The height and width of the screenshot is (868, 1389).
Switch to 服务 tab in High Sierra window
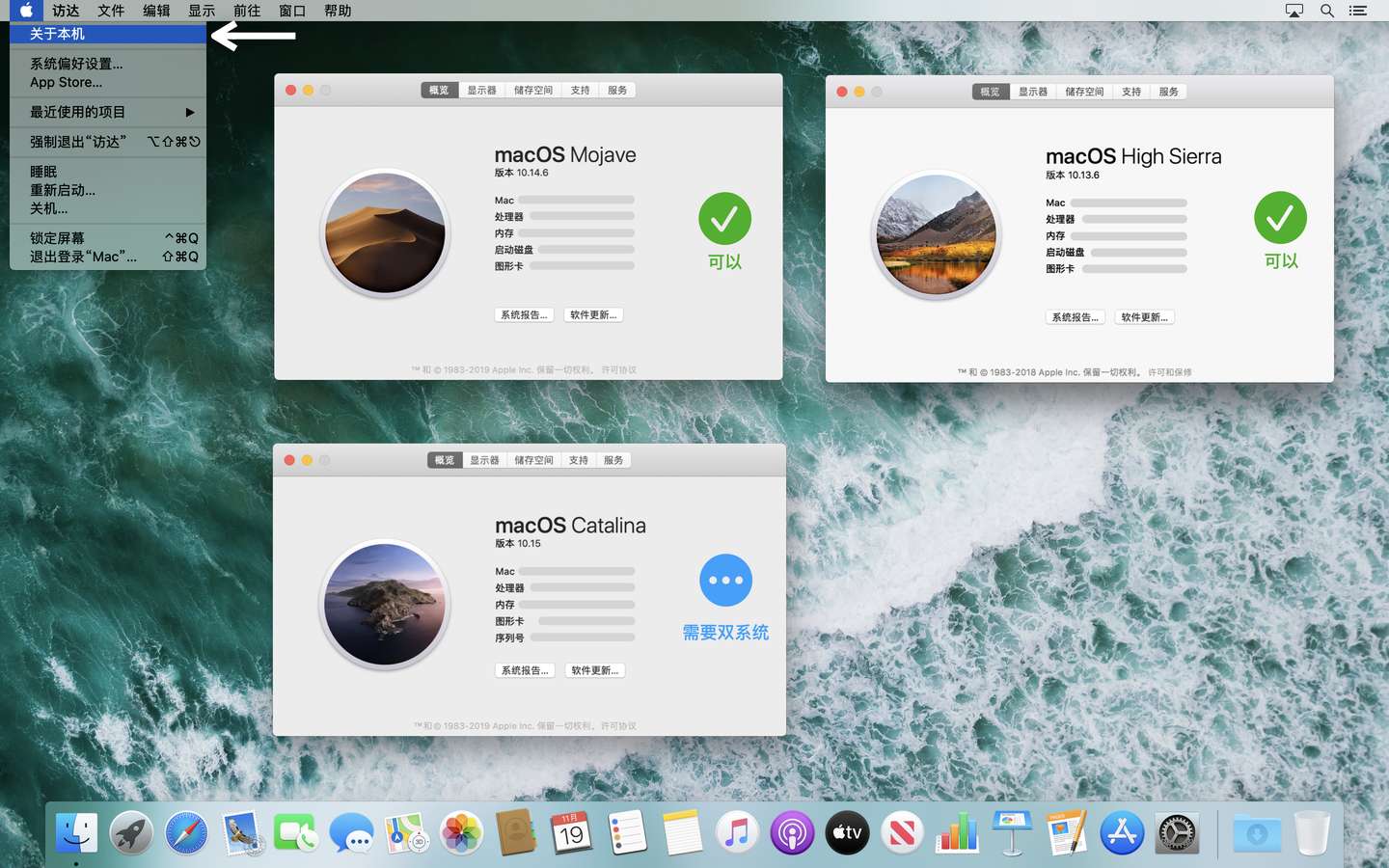(1169, 92)
